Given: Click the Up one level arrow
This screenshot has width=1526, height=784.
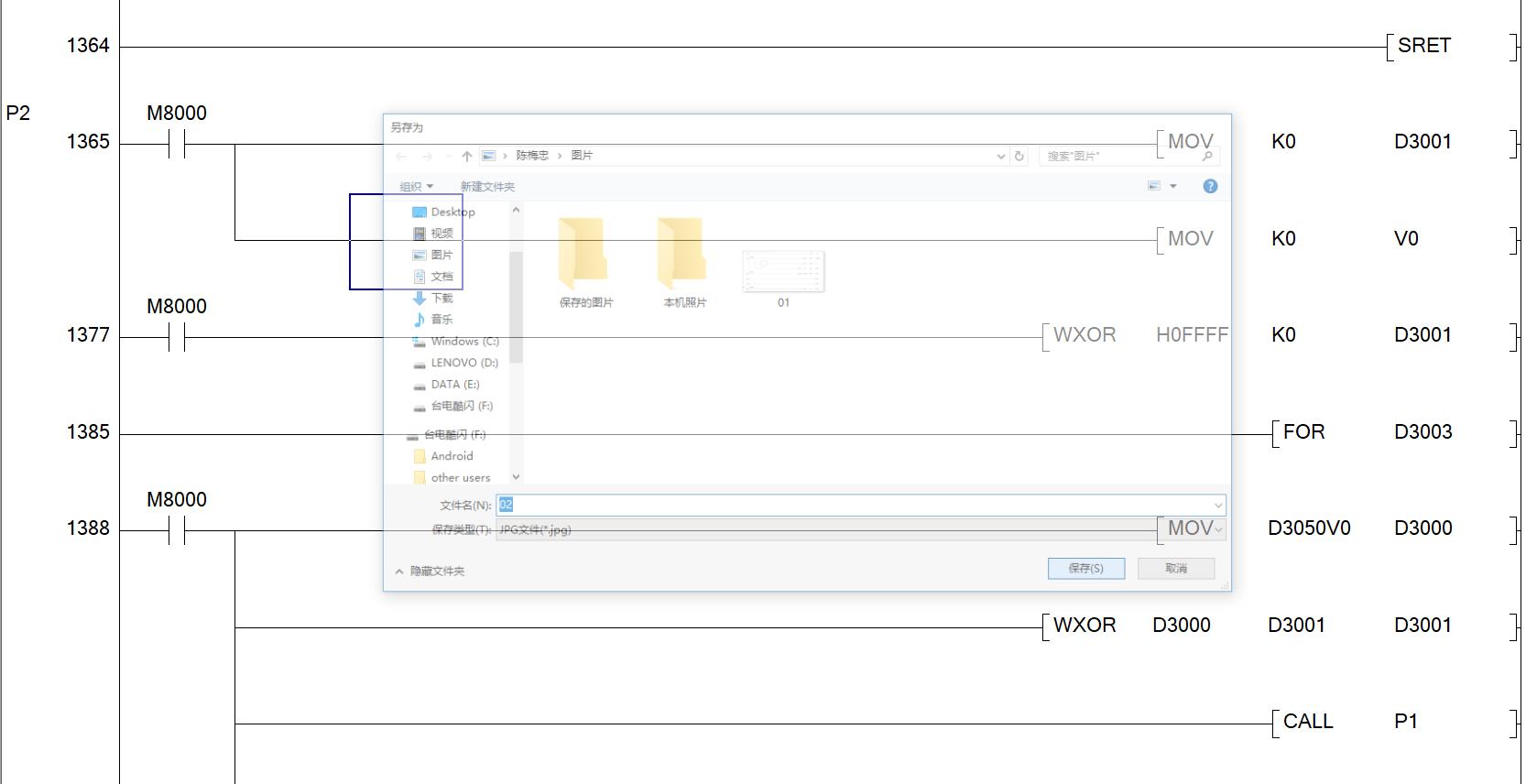Looking at the screenshot, I should (x=467, y=157).
